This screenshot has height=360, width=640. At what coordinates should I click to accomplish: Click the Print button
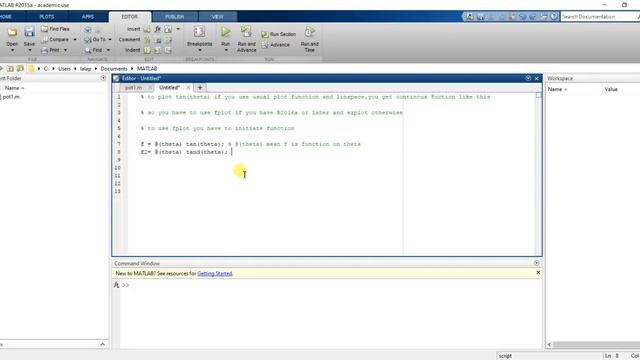[51, 50]
